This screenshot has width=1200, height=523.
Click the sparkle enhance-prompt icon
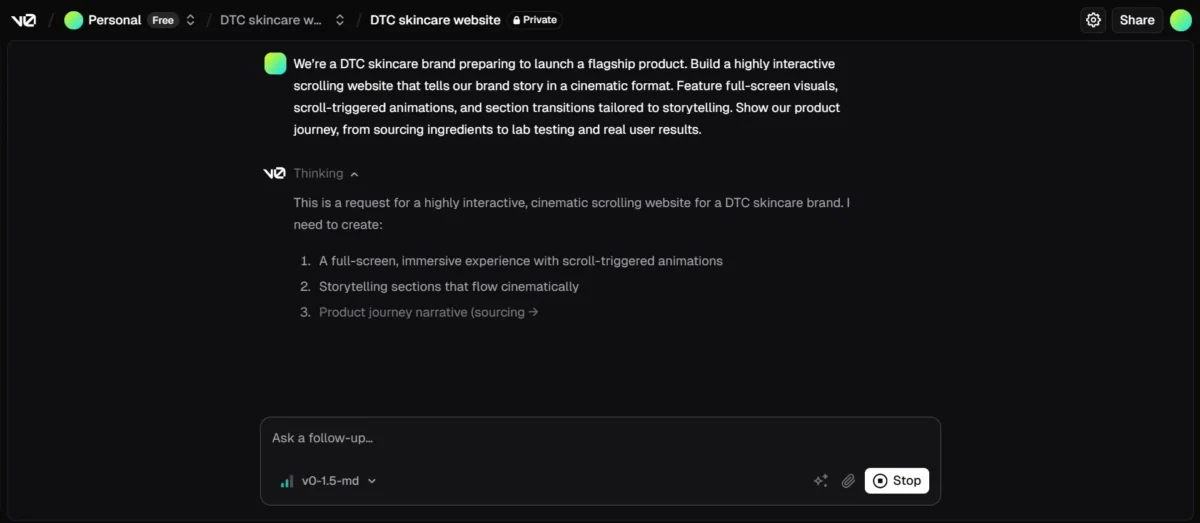[x=820, y=481]
